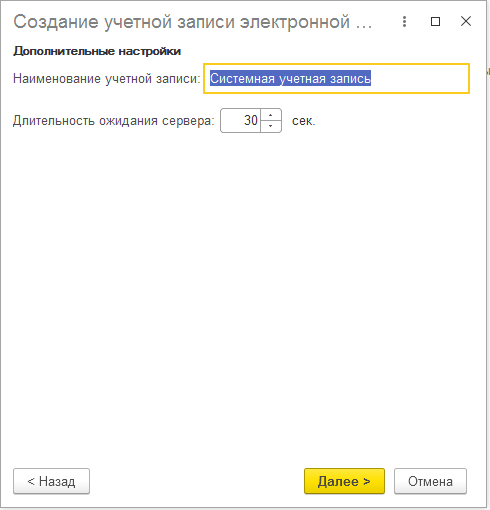
Task: Open the three-dot more actions menu
Action: 404,22
